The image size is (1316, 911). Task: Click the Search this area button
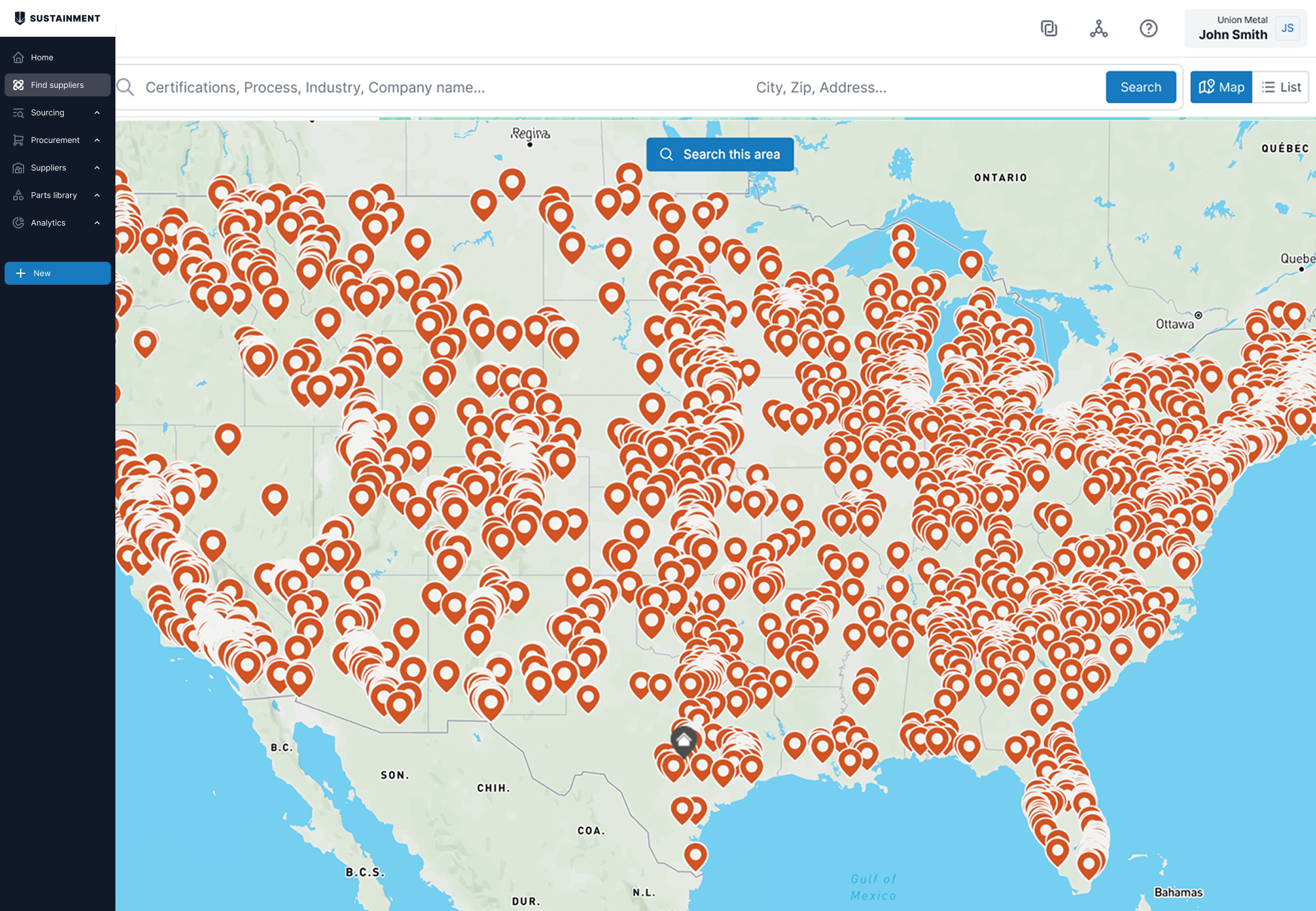tap(720, 154)
